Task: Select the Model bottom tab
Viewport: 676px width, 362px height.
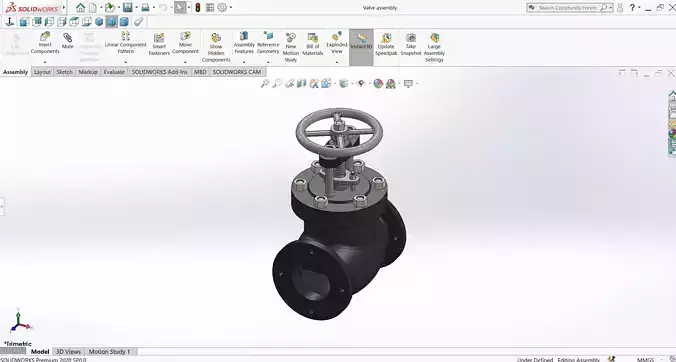Action: pyautogui.click(x=40, y=352)
